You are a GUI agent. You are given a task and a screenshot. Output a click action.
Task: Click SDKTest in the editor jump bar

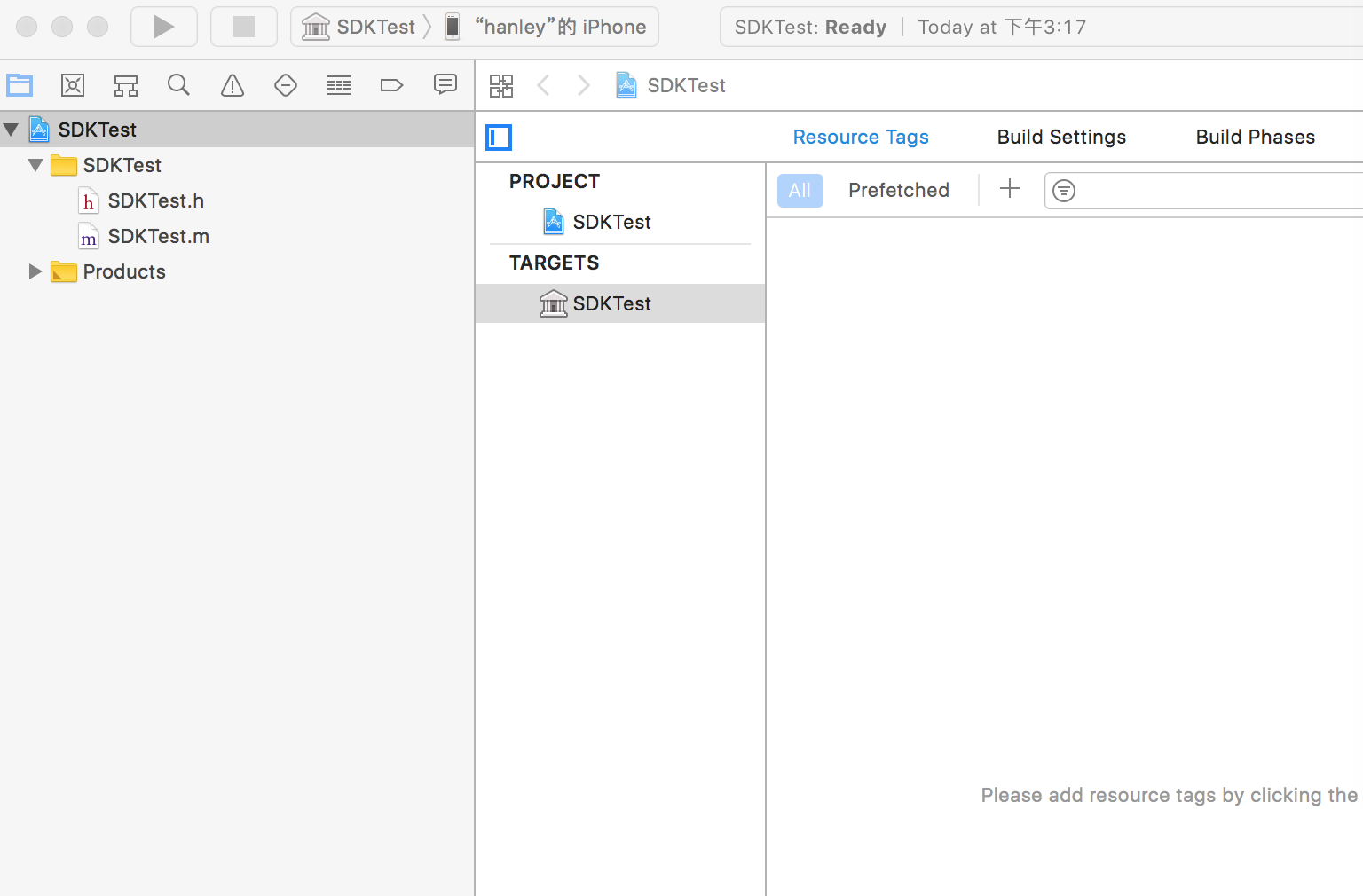coord(672,85)
